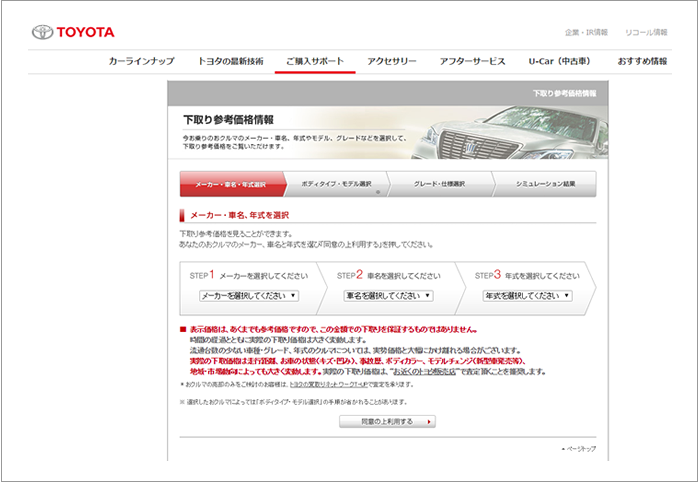Image resolution: width=700 pixels, height=483 pixels.
Task: Click the リコール情報 link
Action: pos(646,32)
